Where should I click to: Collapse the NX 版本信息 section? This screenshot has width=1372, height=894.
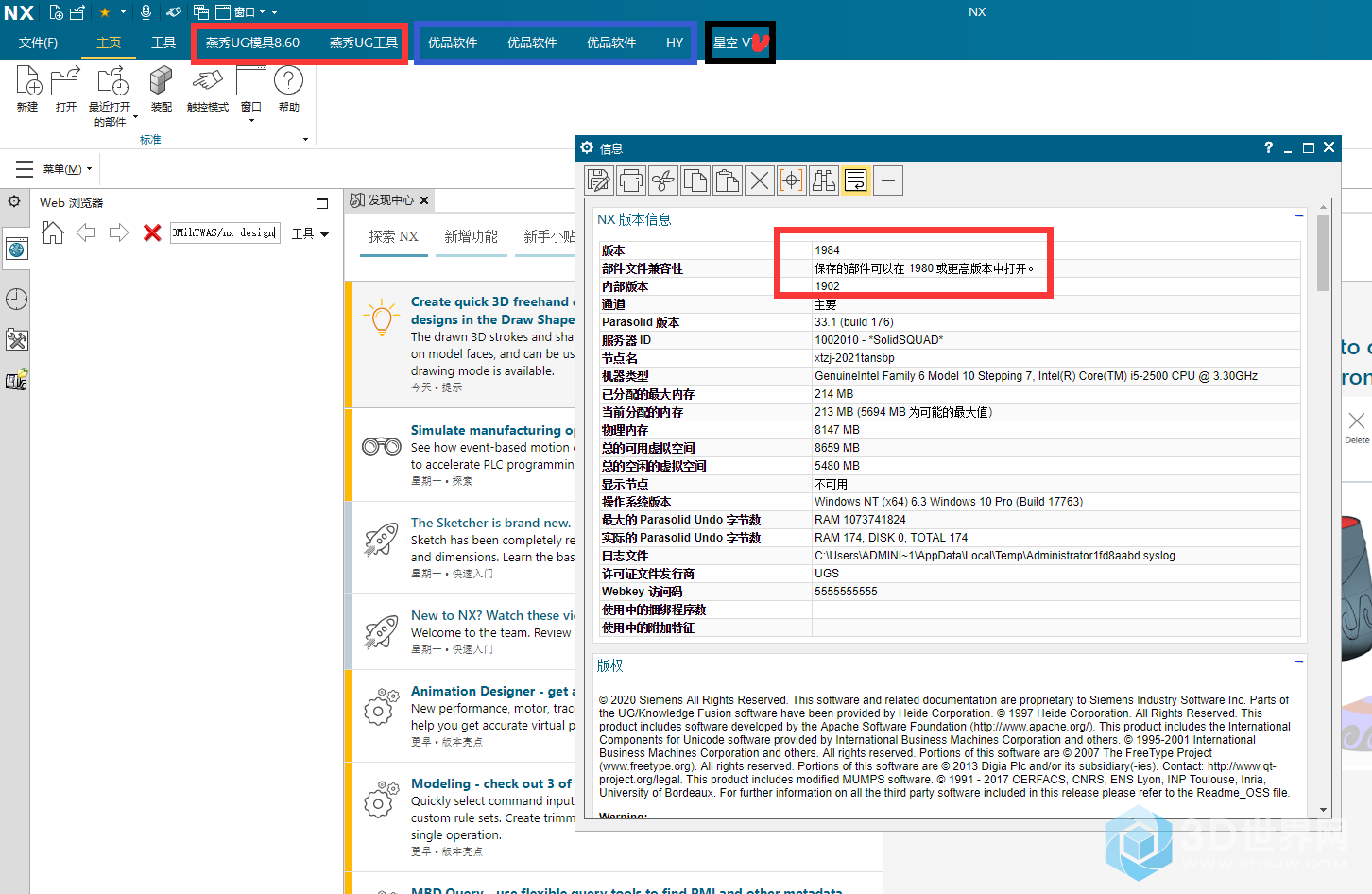coord(1299,216)
